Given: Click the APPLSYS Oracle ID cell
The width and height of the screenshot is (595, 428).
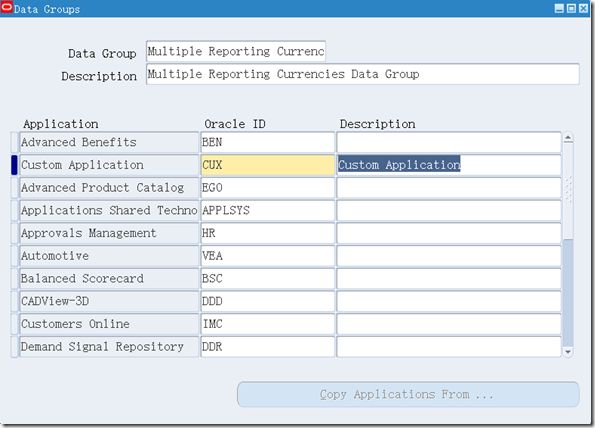Looking at the screenshot, I should (x=268, y=211).
